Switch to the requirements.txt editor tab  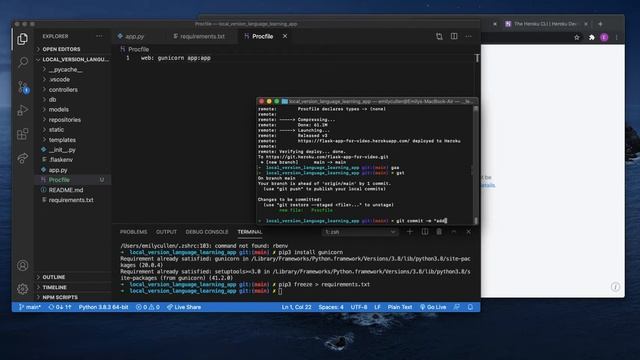(202, 36)
